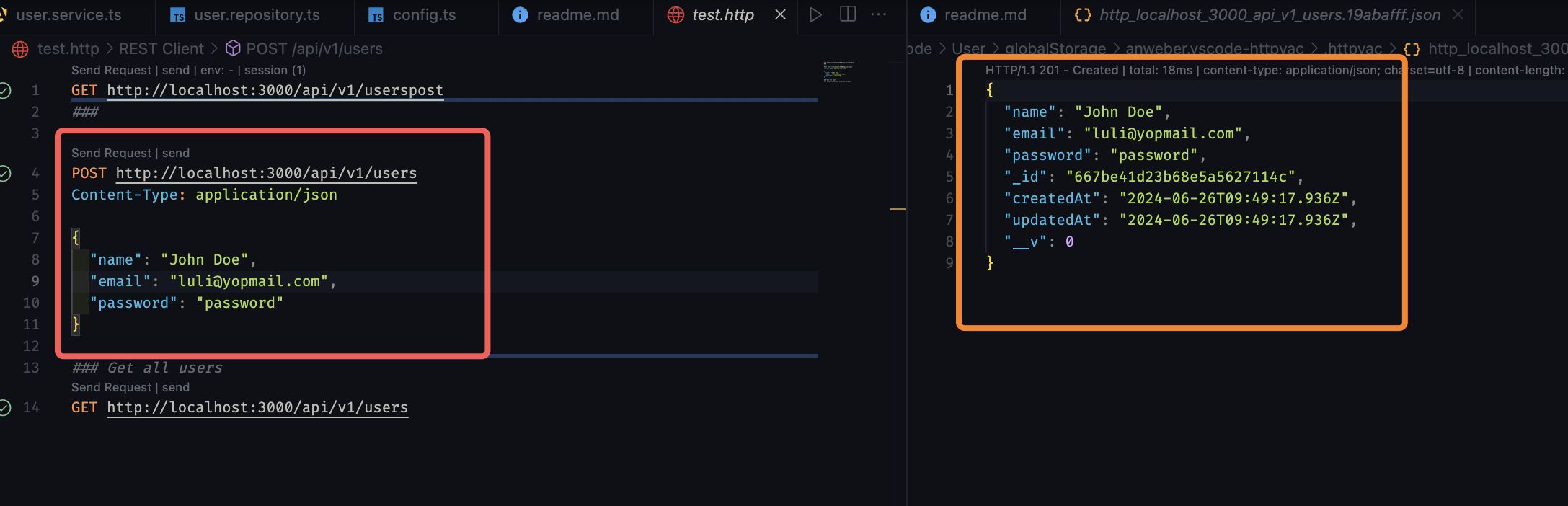This screenshot has height=506, width=1568.
Task: Expand the POST /api/v1/users breadcrumb text
Action: tap(314, 49)
